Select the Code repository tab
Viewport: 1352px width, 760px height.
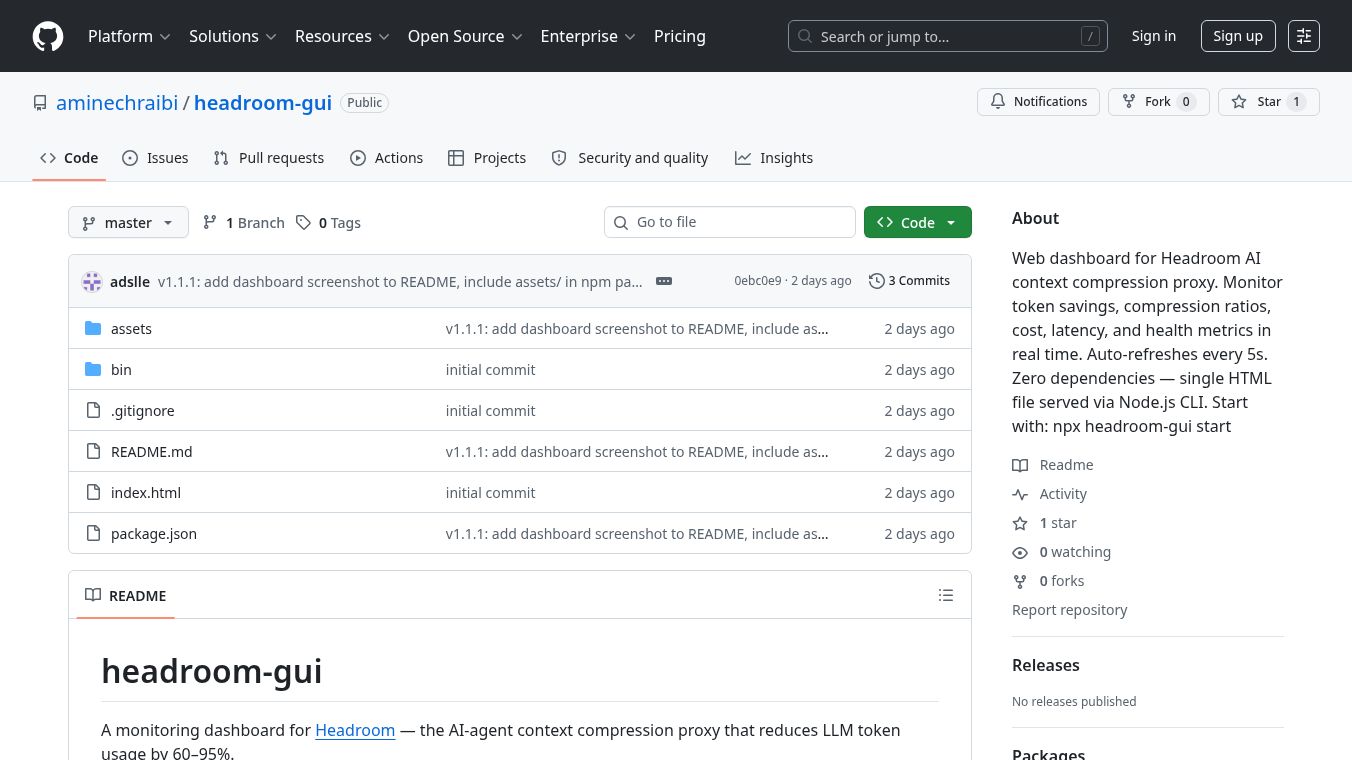pos(69,158)
